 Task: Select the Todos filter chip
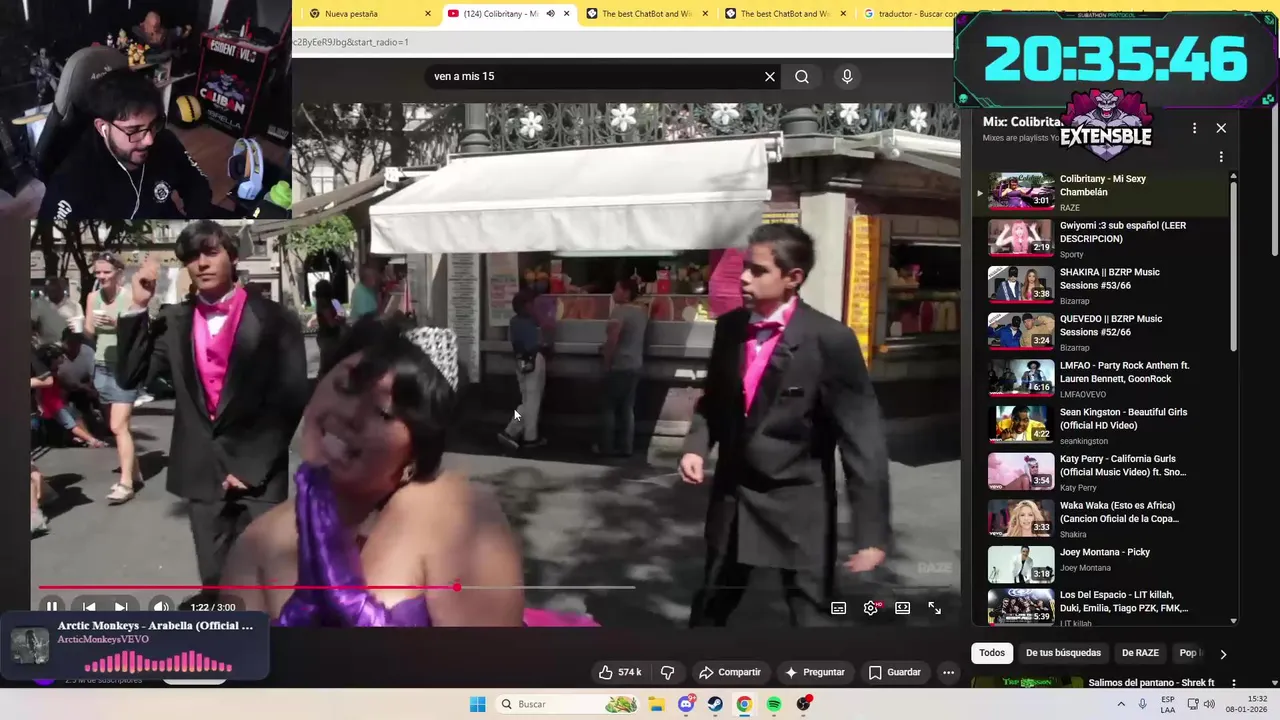pos(992,653)
